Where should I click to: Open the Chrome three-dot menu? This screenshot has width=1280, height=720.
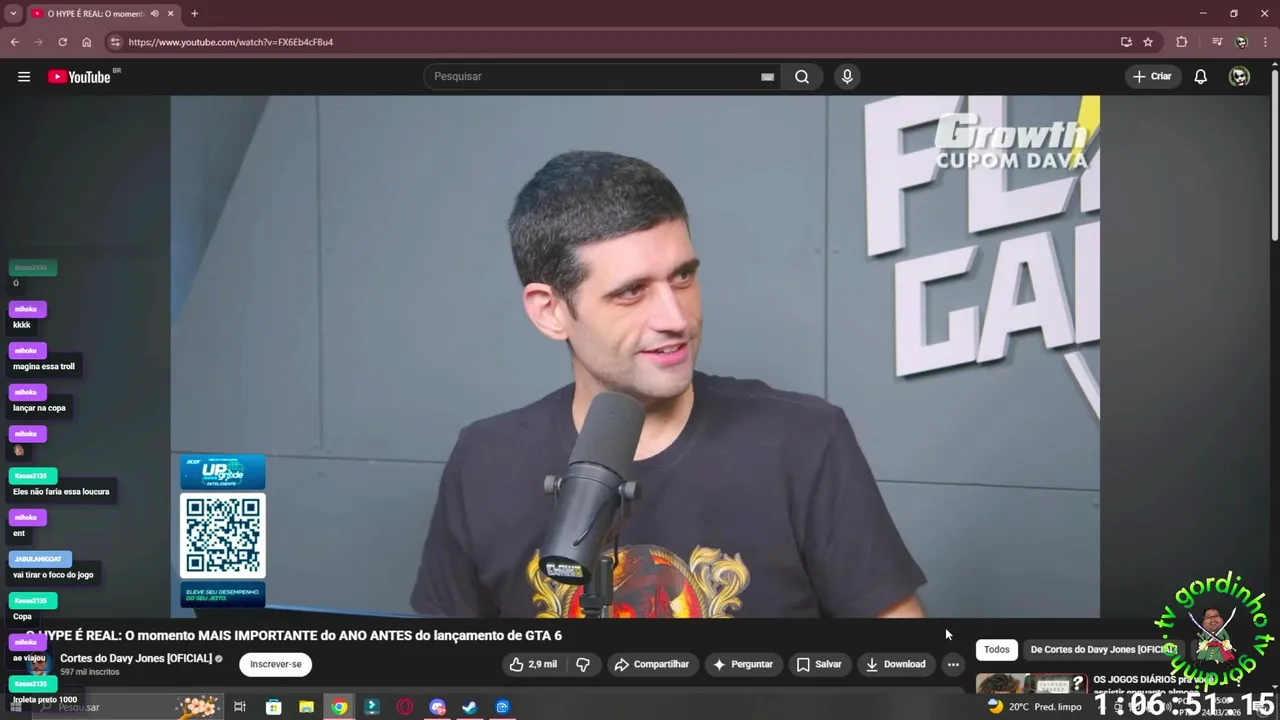click(x=1266, y=42)
